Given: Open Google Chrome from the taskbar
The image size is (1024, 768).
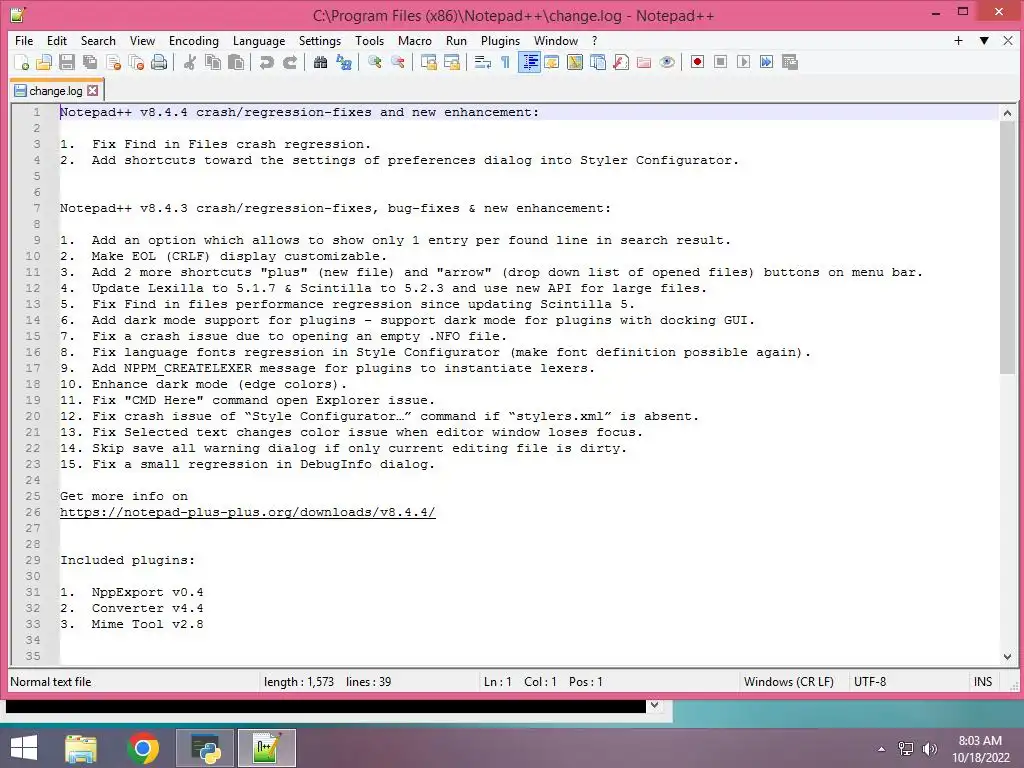Looking at the screenshot, I should click(143, 748).
